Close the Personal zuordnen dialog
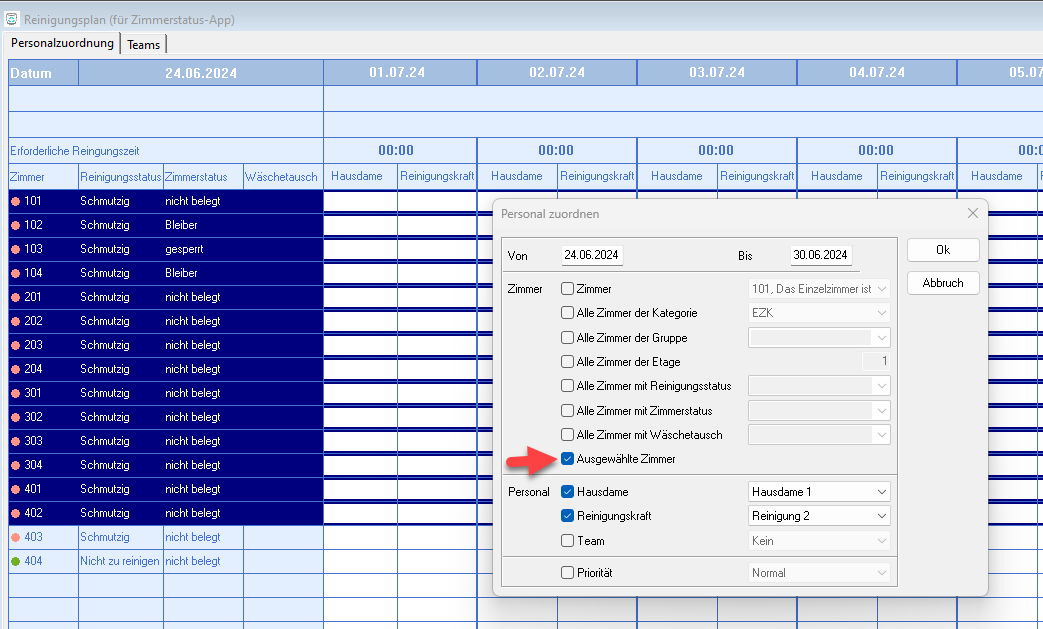This screenshot has height=629, width=1043. click(972, 213)
